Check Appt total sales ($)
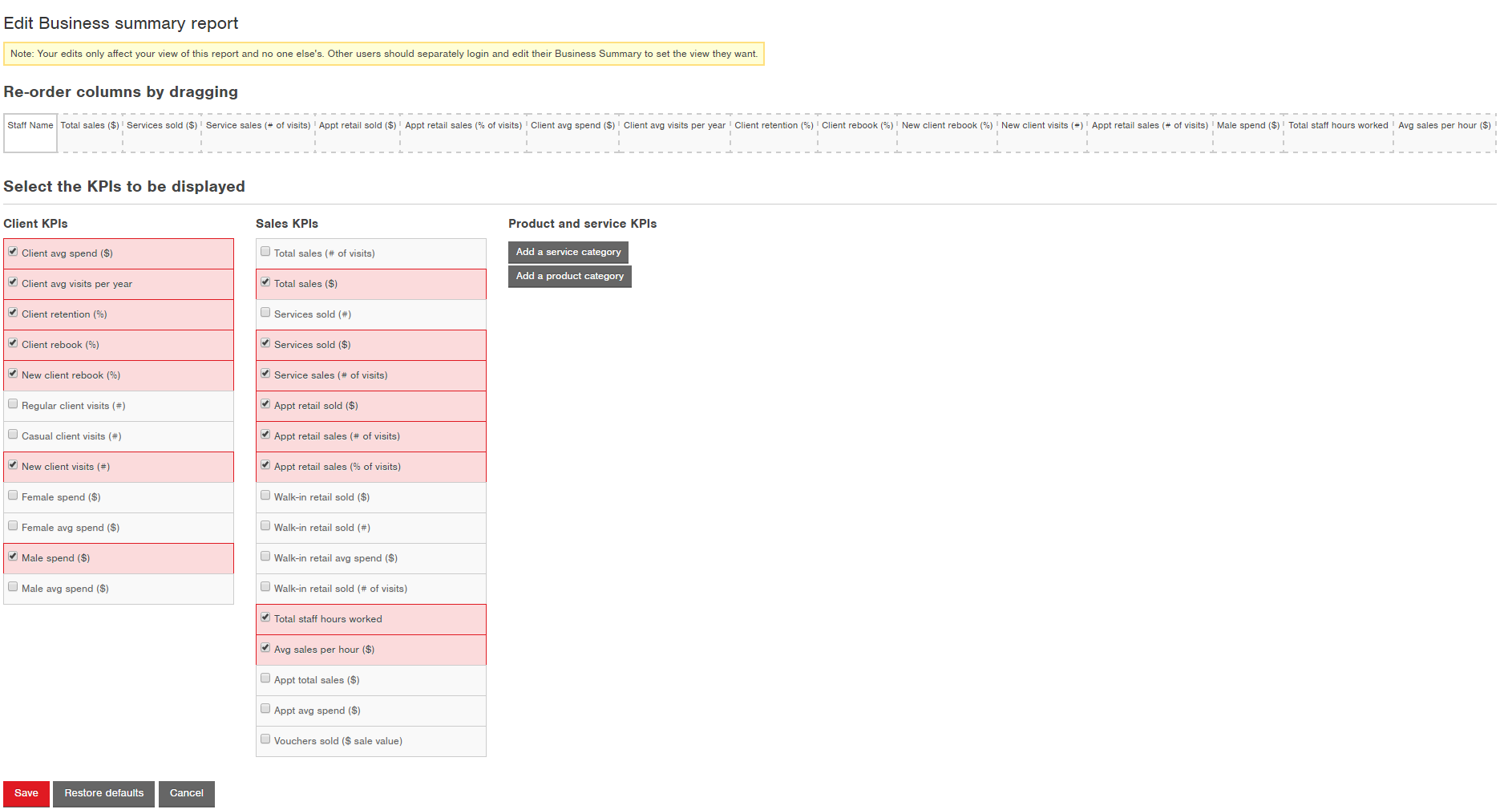Screen dimensions: 1512x810 click(265, 678)
